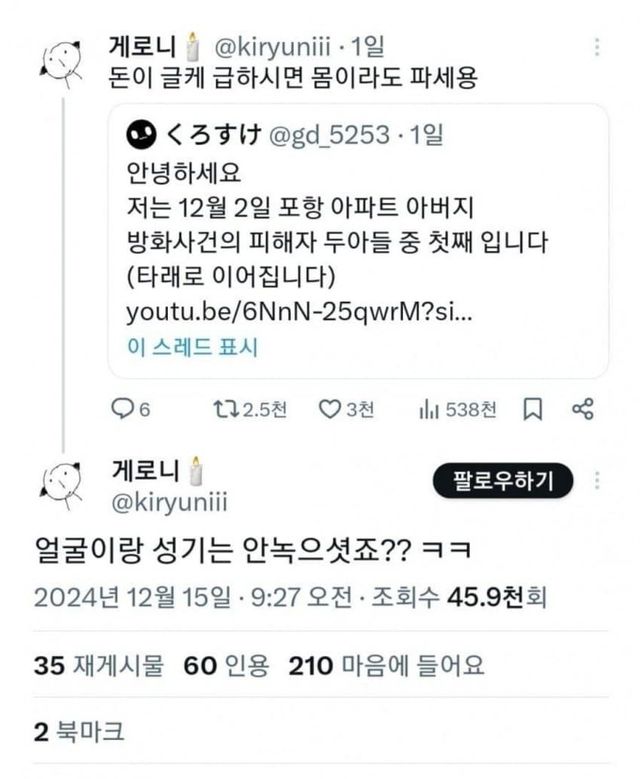
Task: Open the youtu.be link in quoted tweet
Action: click(299, 311)
